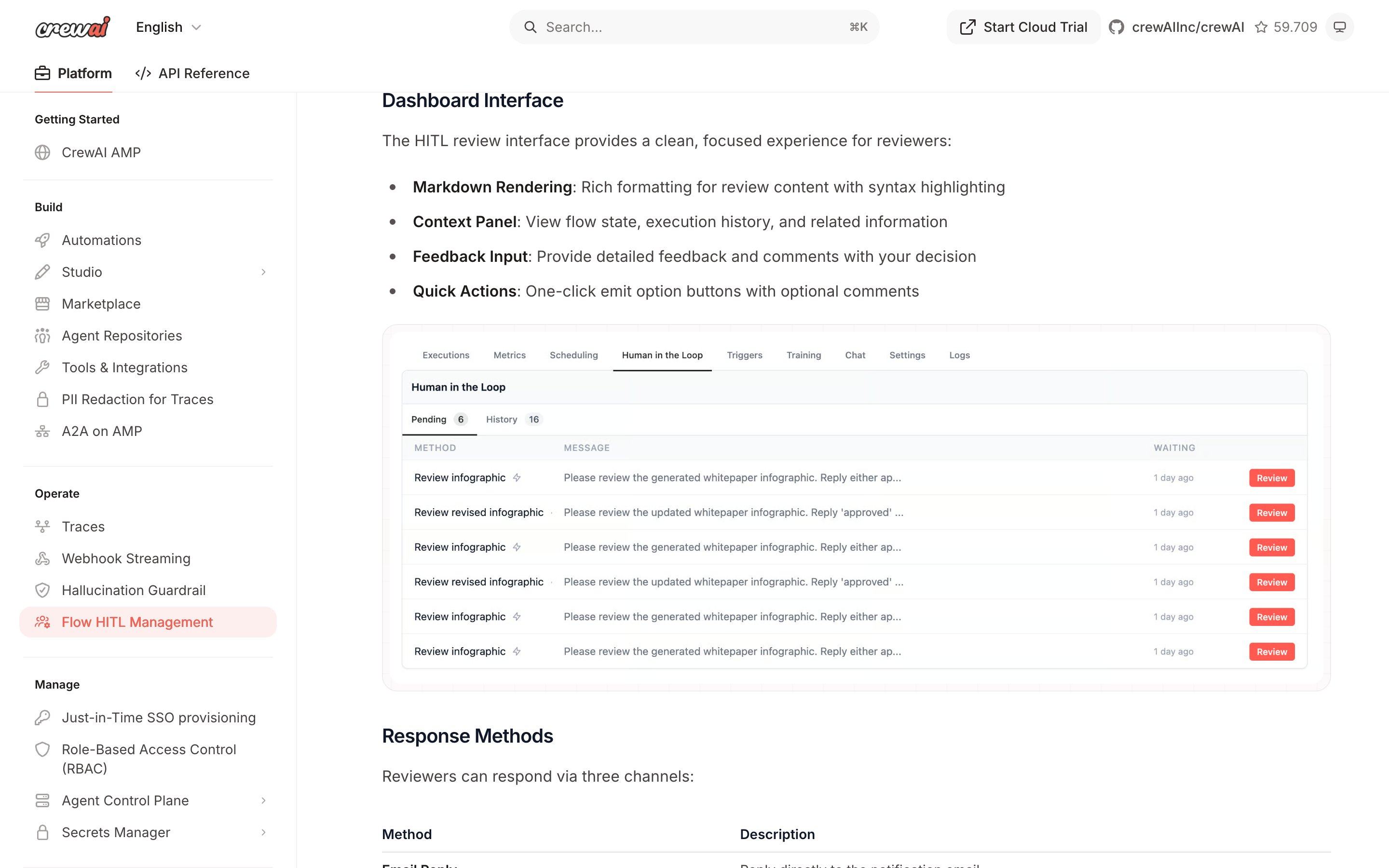Click the Settings tab in the dashboard image

tap(907, 355)
